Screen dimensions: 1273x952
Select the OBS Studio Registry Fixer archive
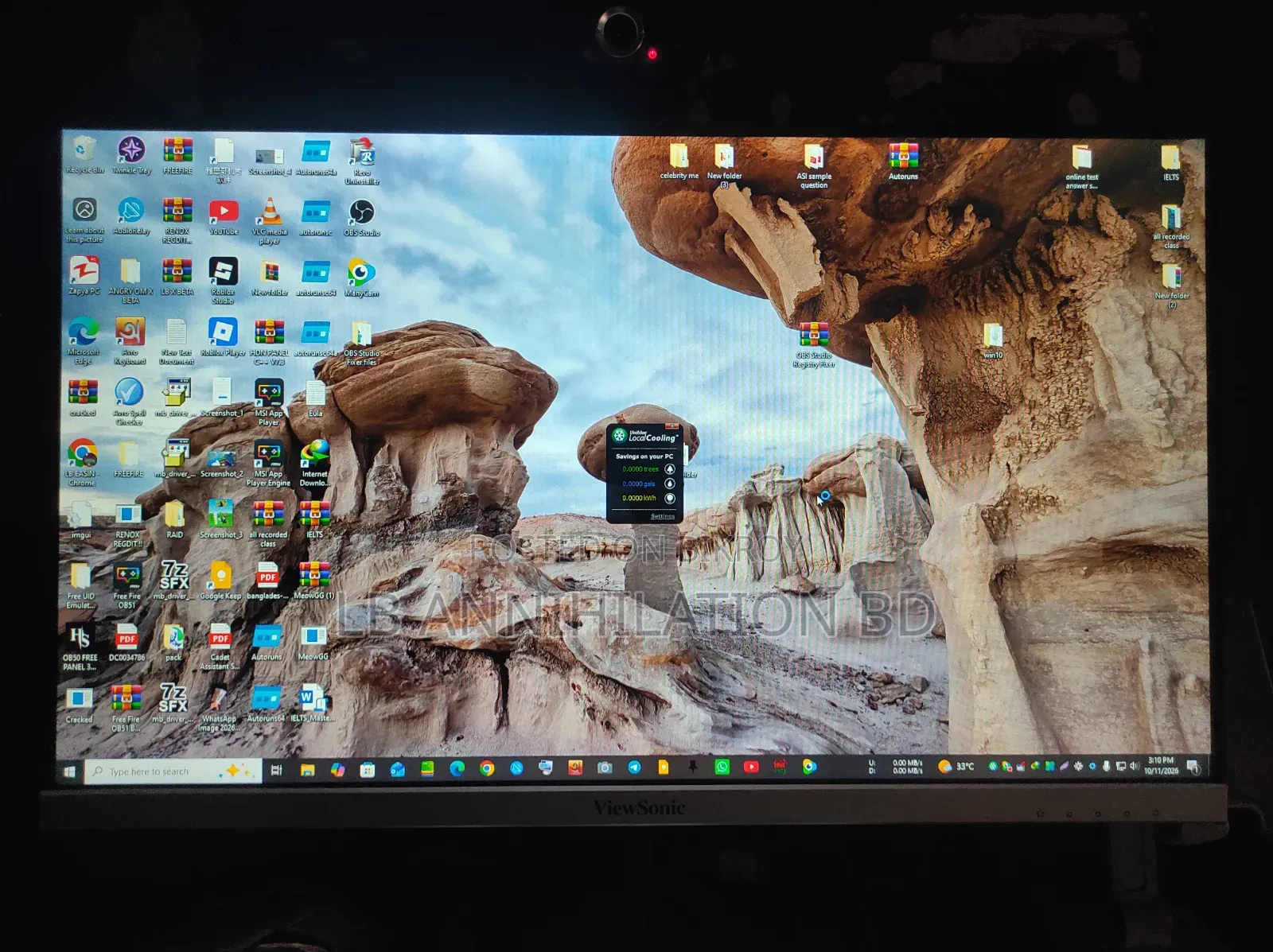pos(813,344)
